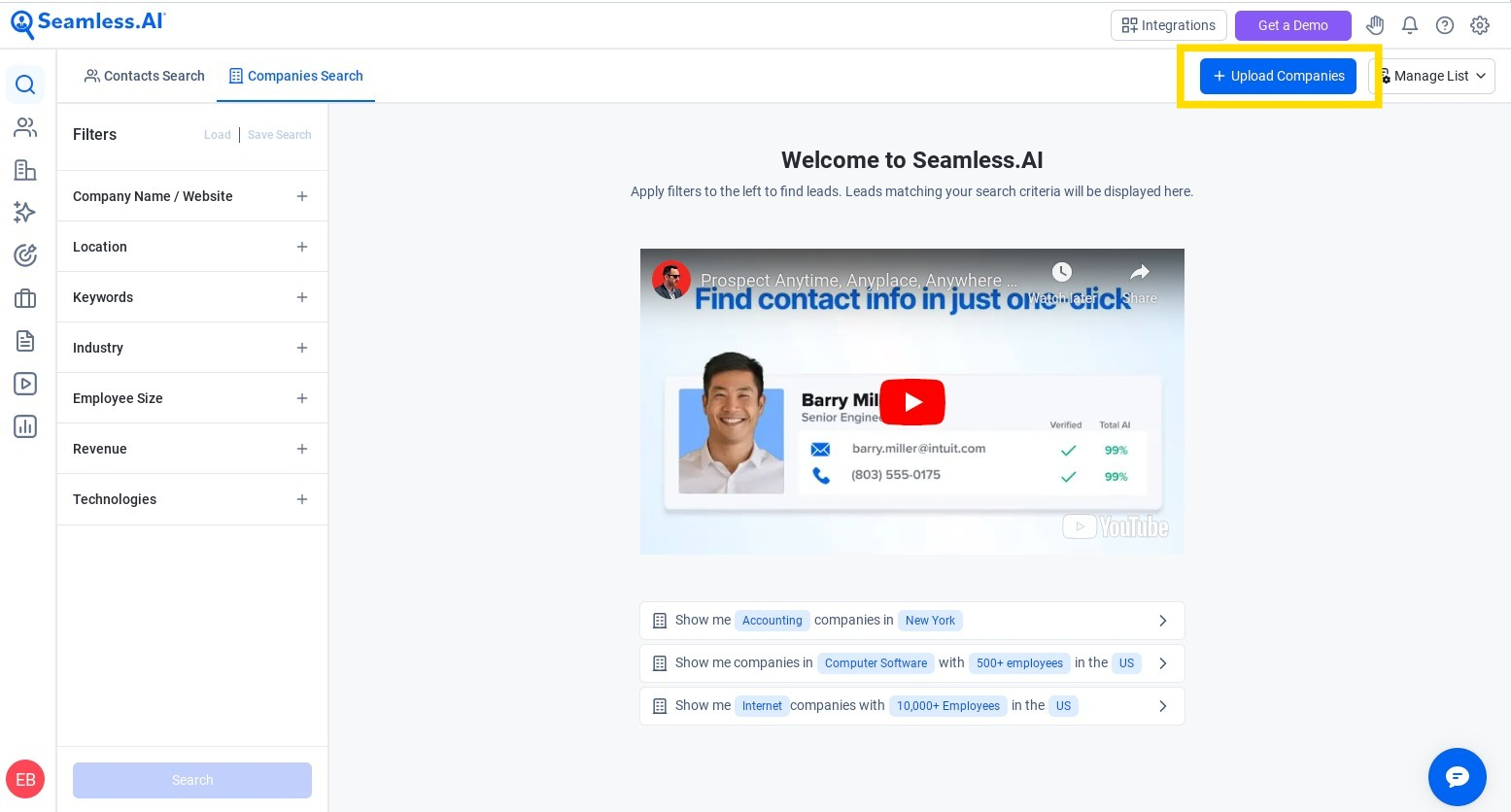Select the Companies Search tab
The width and height of the screenshot is (1511, 812).
tap(295, 76)
